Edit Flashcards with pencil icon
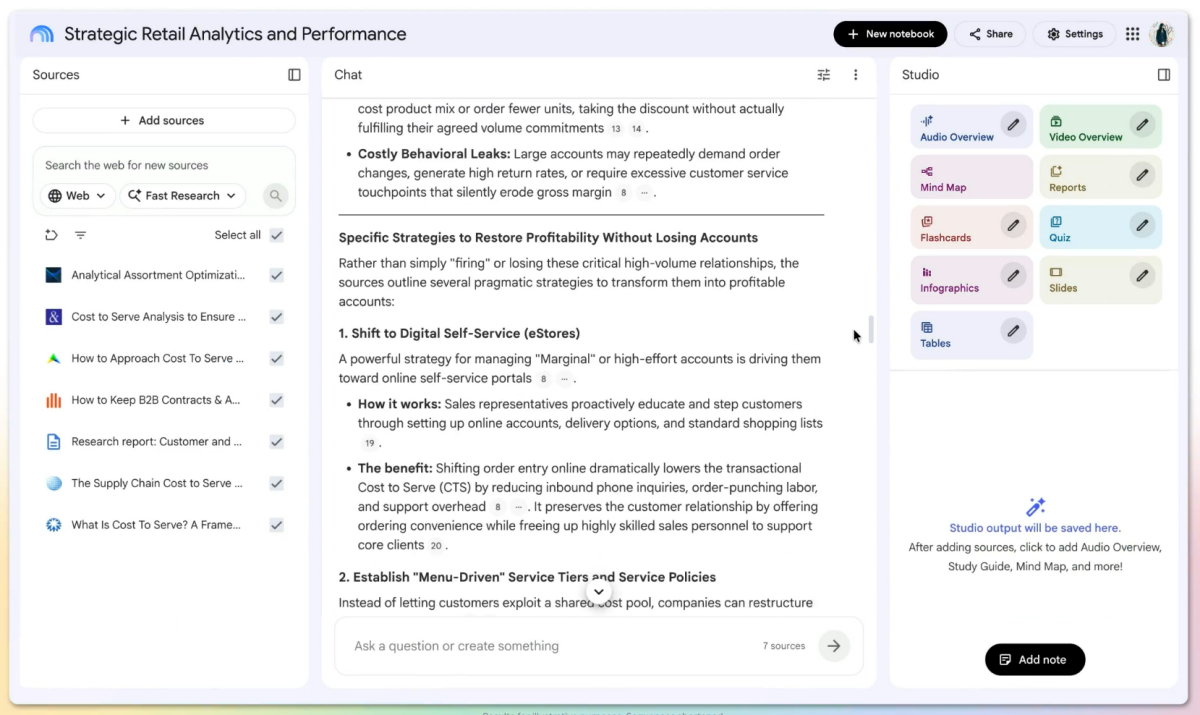1200x715 pixels. pyautogui.click(x=1014, y=225)
